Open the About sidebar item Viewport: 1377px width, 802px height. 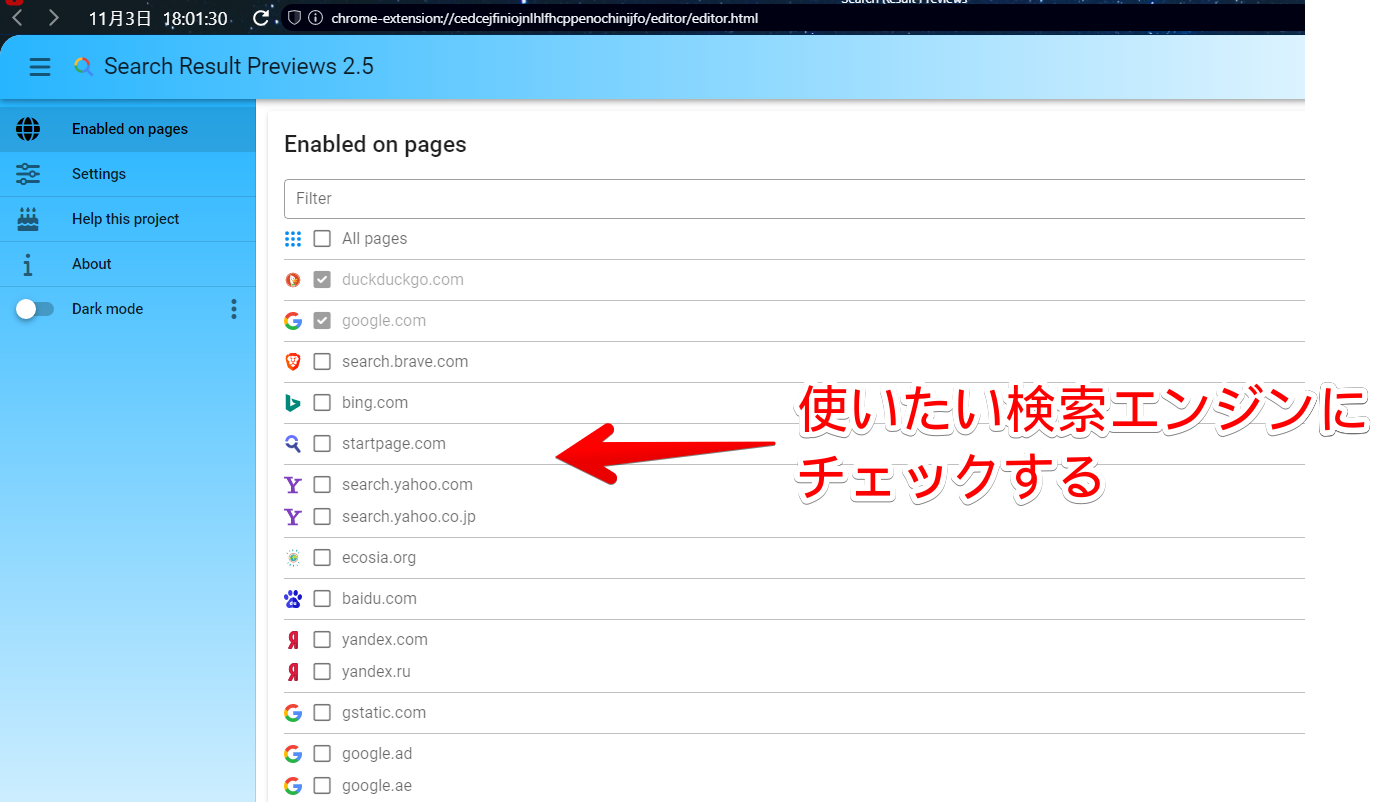128,264
